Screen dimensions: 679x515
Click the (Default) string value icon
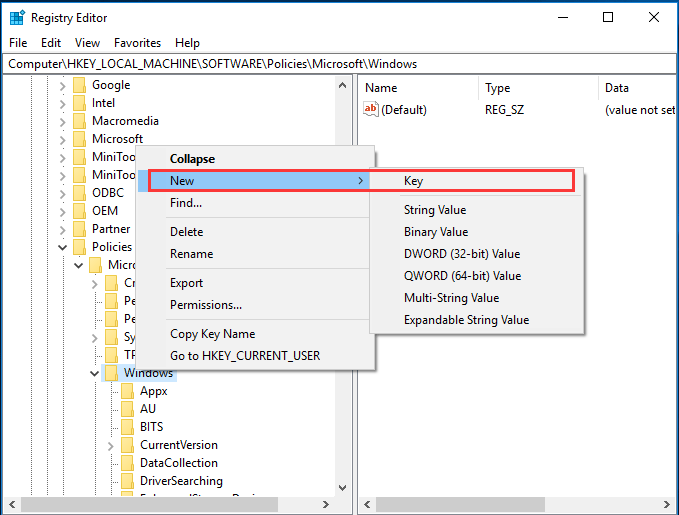(x=371, y=109)
